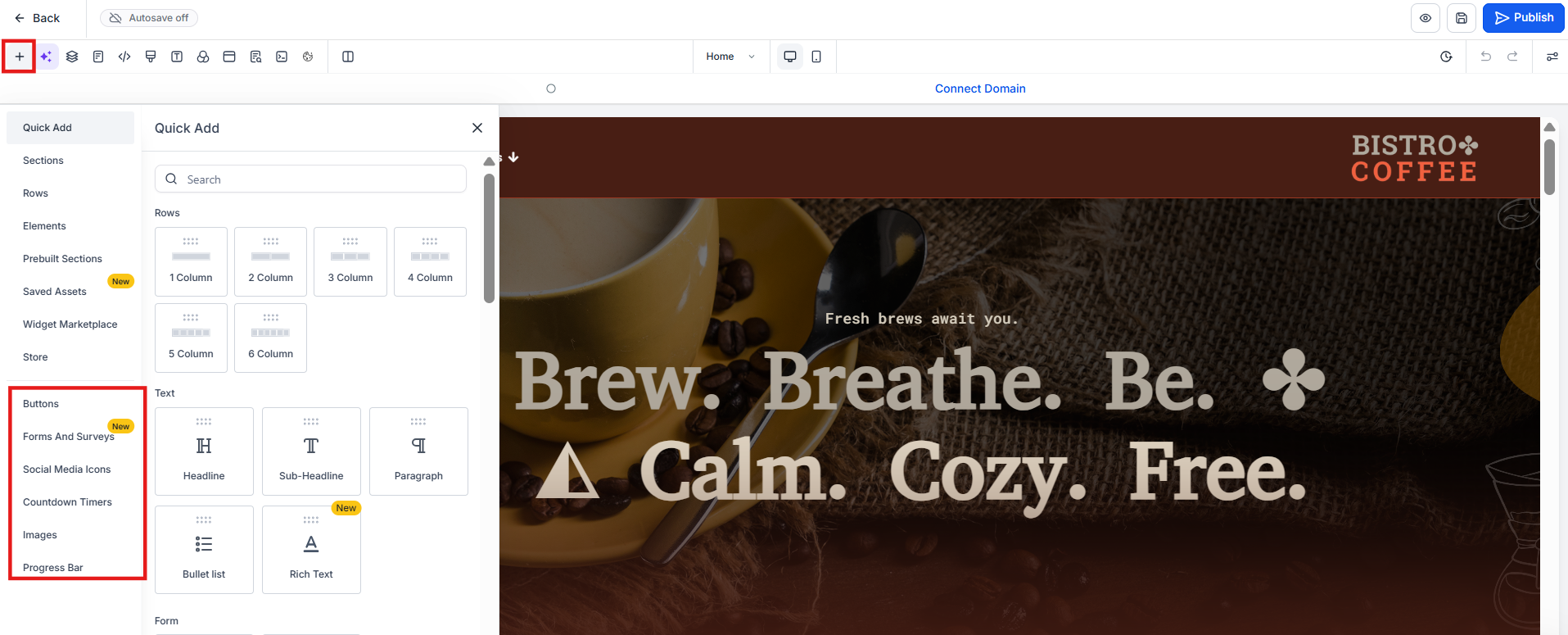Viewport: 1568px width, 635px height.
Task: Click the plus add-element icon
Action: click(x=19, y=57)
